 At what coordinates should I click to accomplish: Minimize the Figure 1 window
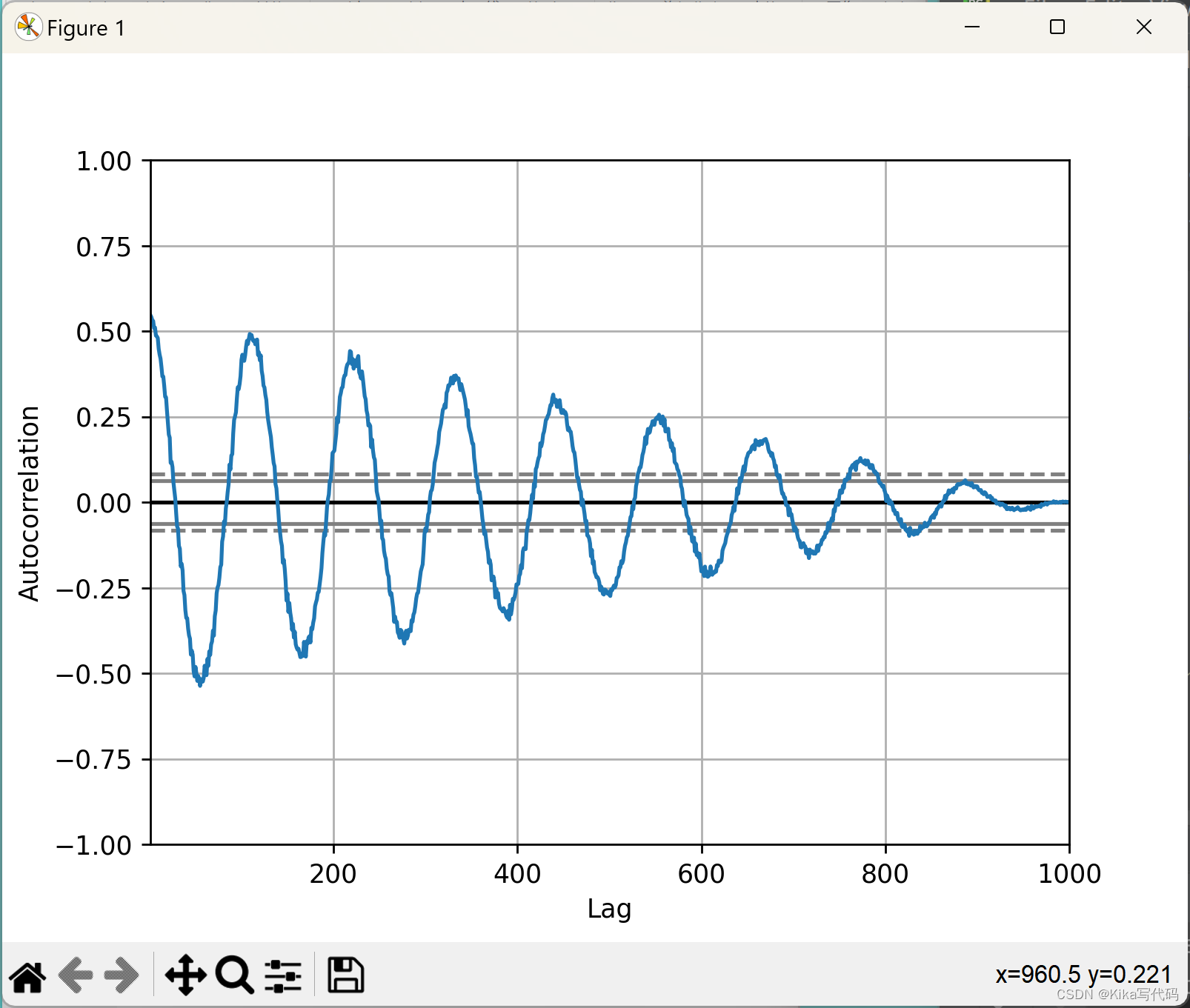tap(972, 27)
